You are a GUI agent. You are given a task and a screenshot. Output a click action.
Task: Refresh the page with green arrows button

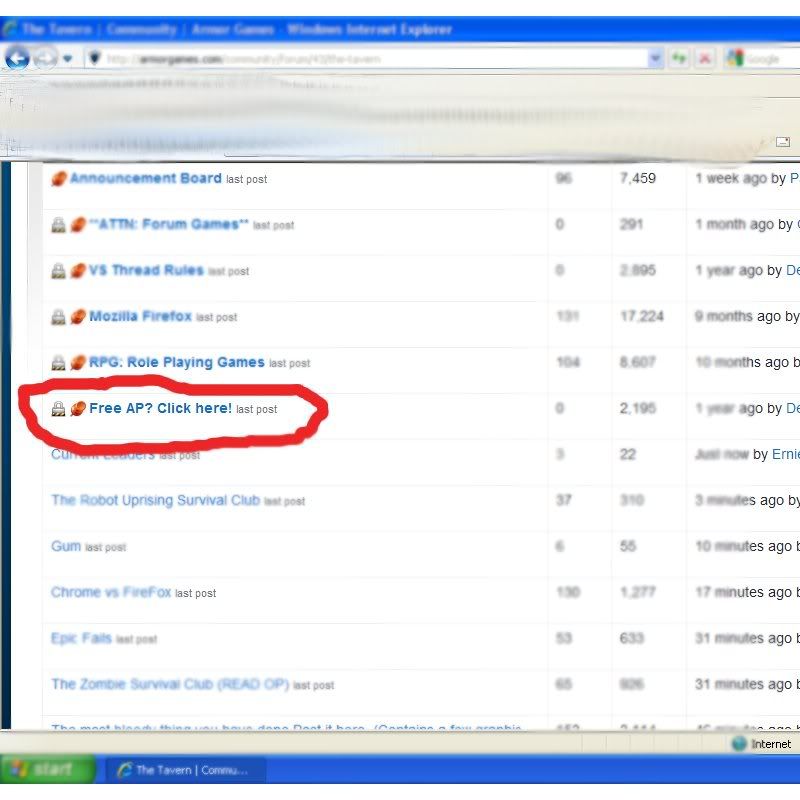[x=680, y=59]
